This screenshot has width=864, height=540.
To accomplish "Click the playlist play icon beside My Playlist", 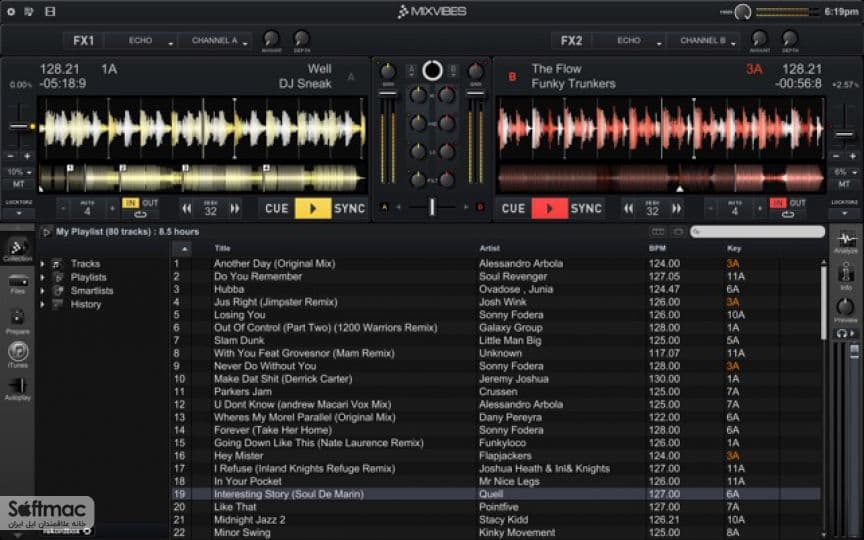I will tap(46, 232).
